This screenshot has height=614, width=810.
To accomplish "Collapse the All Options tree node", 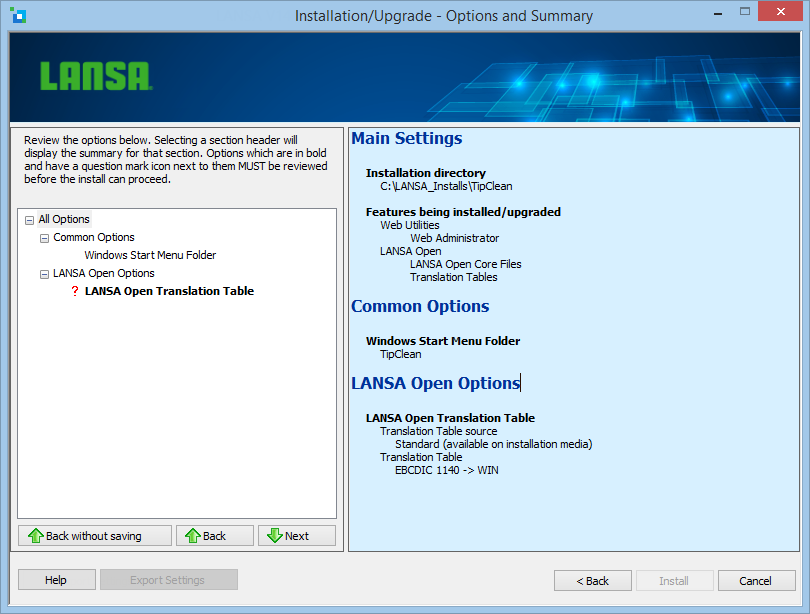I will pyautogui.click(x=29, y=220).
